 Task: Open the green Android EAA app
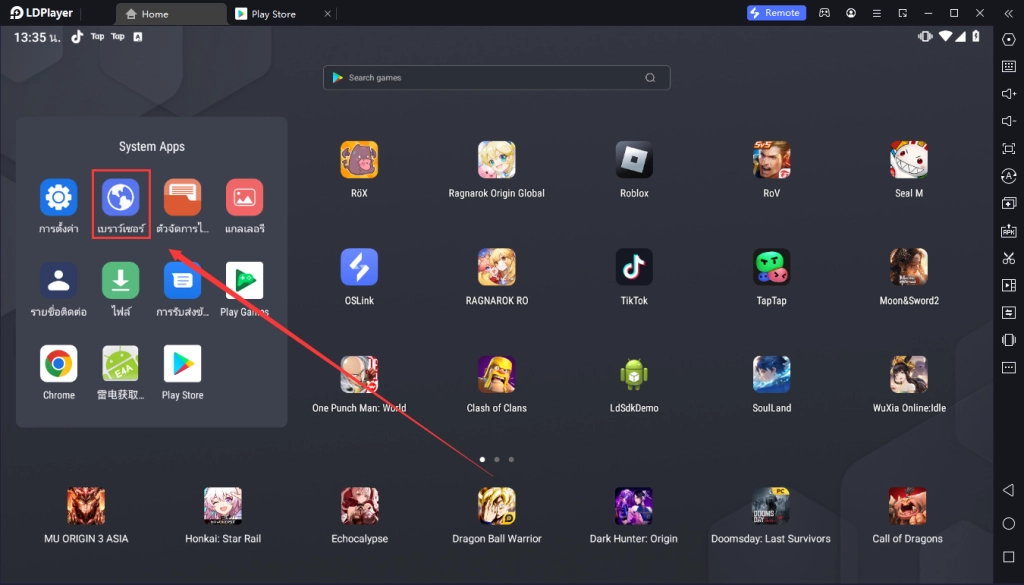pos(121,364)
